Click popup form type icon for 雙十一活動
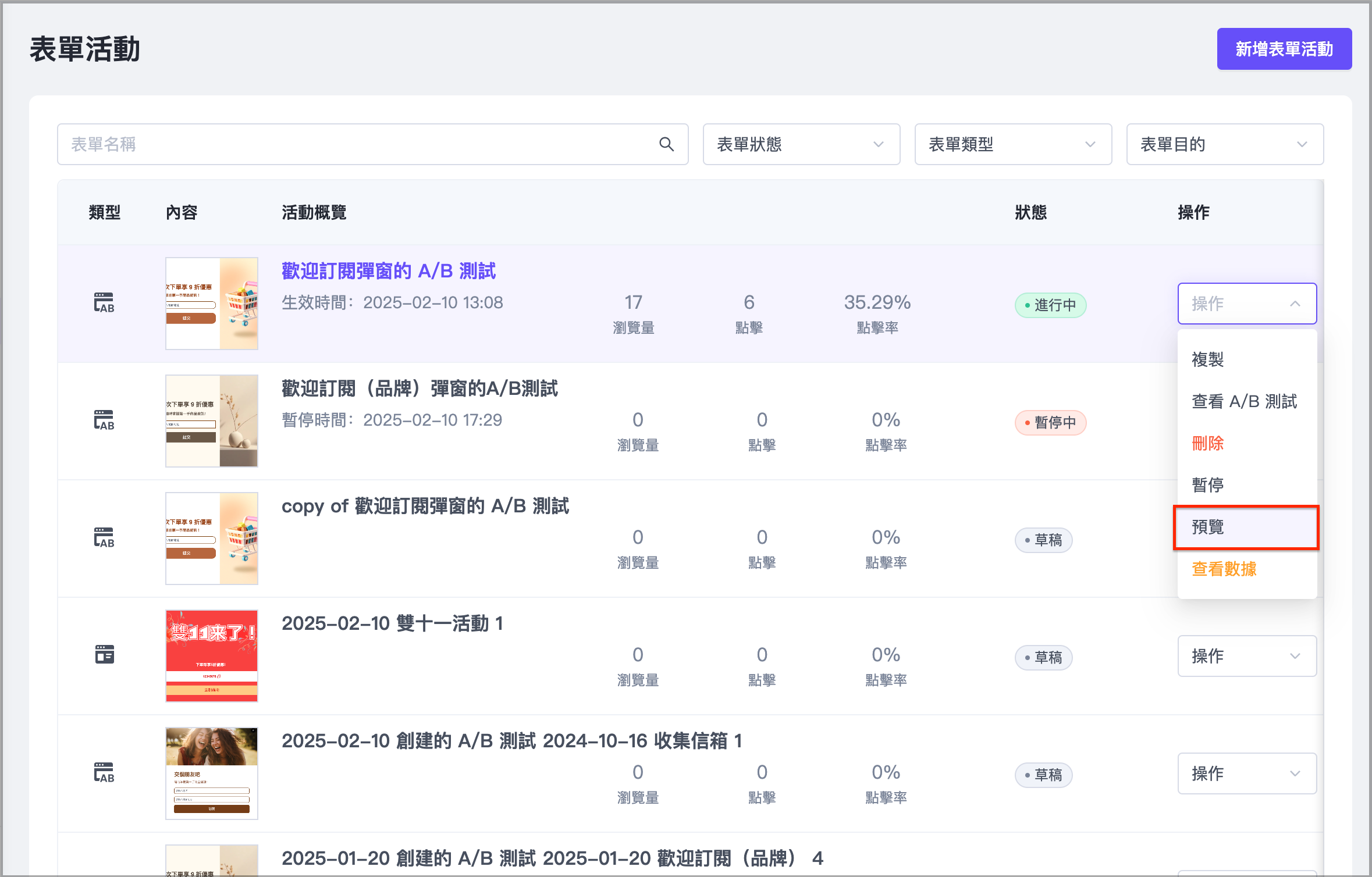 click(x=104, y=655)
